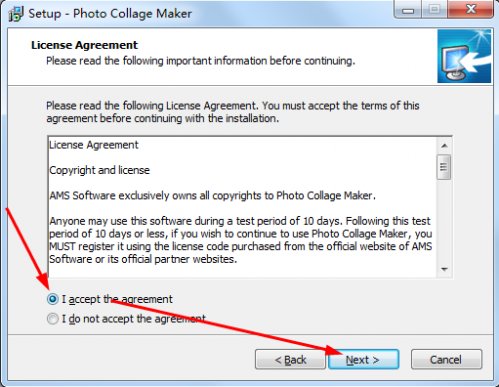Image resolution: width=499 pixels, height=387 pixels.
Task: Click the Setup installer icon in title bar
Action: [16, 14]
